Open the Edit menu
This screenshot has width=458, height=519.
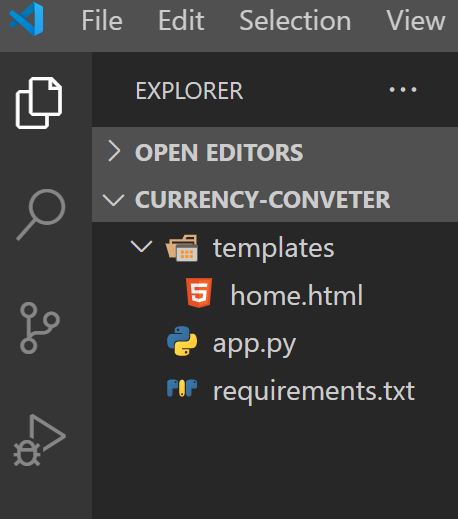[x=181, y=20]
